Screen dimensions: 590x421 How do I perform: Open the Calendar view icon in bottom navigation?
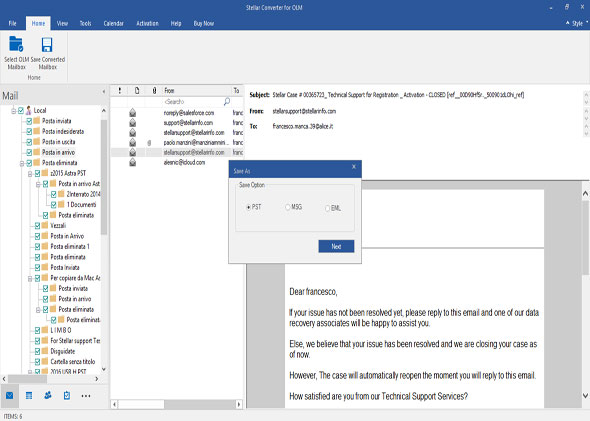coord(29,395)
